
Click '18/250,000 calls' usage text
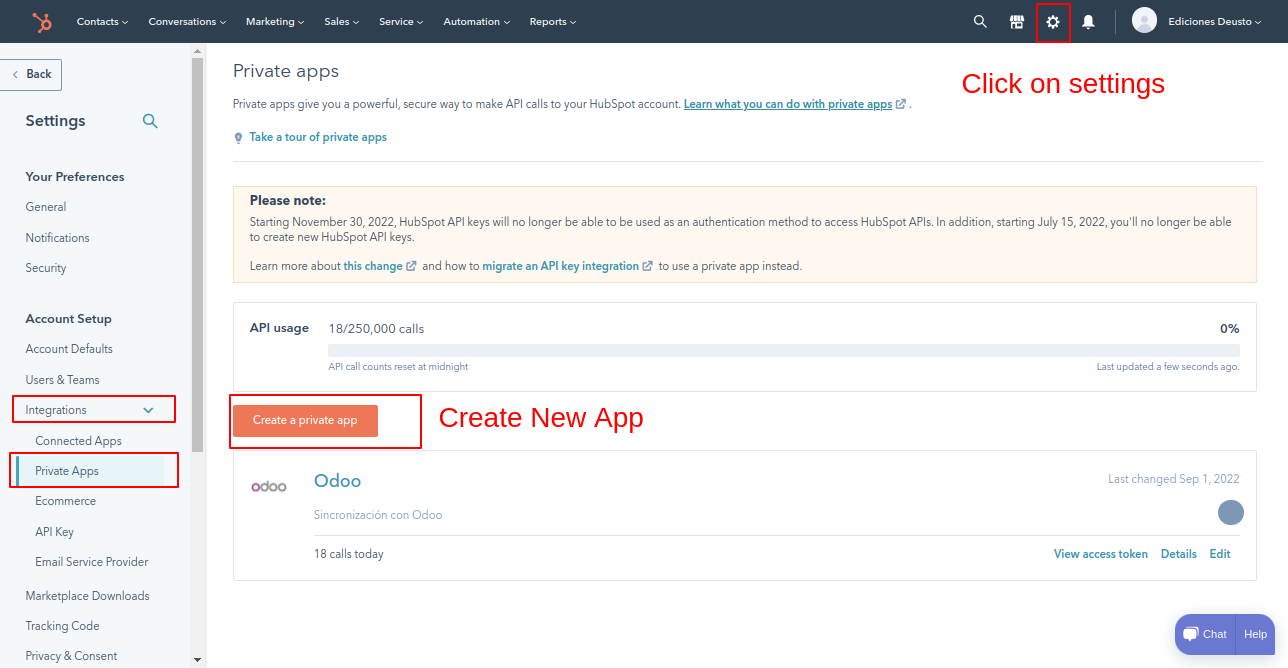point(376,329)
